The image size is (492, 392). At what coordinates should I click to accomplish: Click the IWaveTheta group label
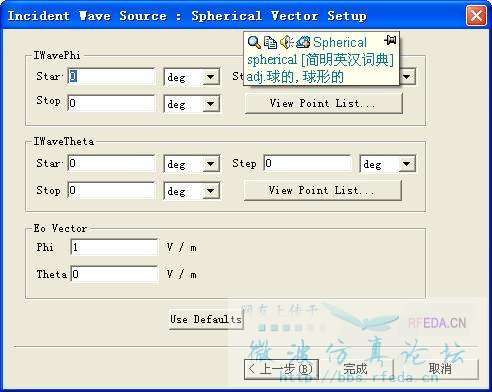[64, 142]
